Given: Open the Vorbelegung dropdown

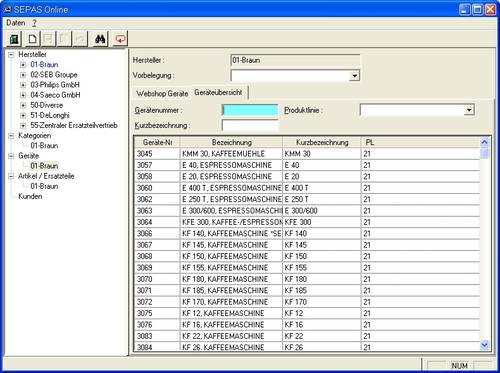Looking at the screenshot, I should tap(354, 76).
